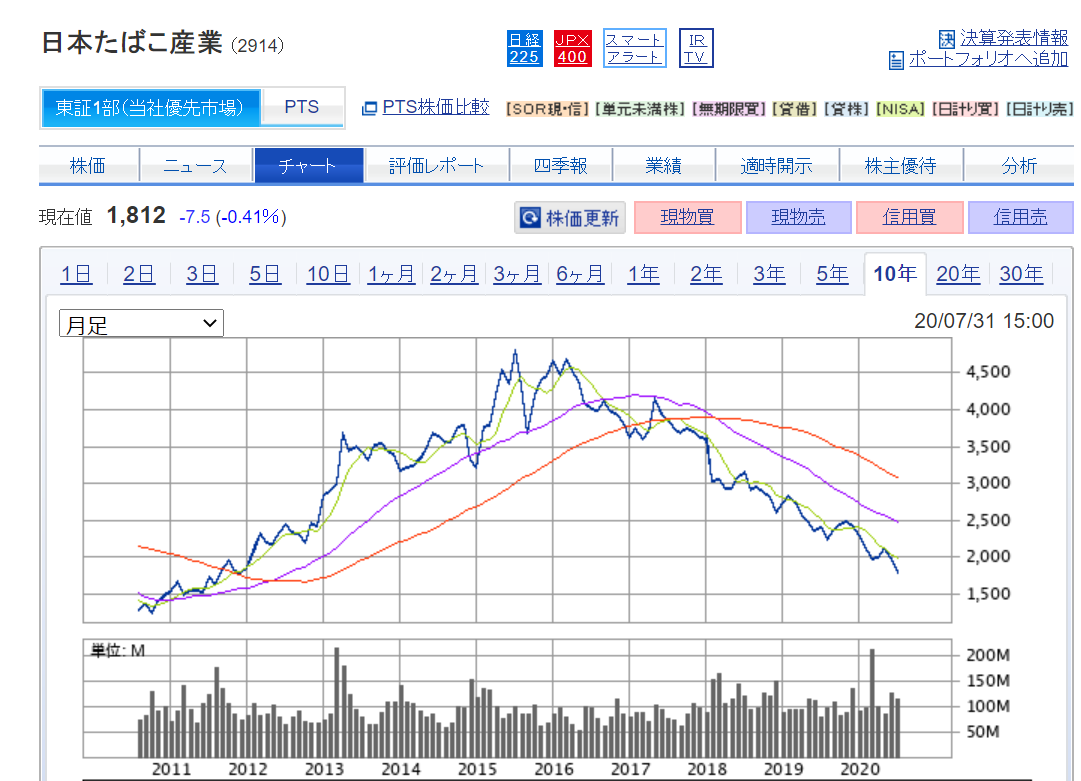The image size is (1081, 781).
Task: Show the 5年 chart range
Action: click(x=832, y=274)
